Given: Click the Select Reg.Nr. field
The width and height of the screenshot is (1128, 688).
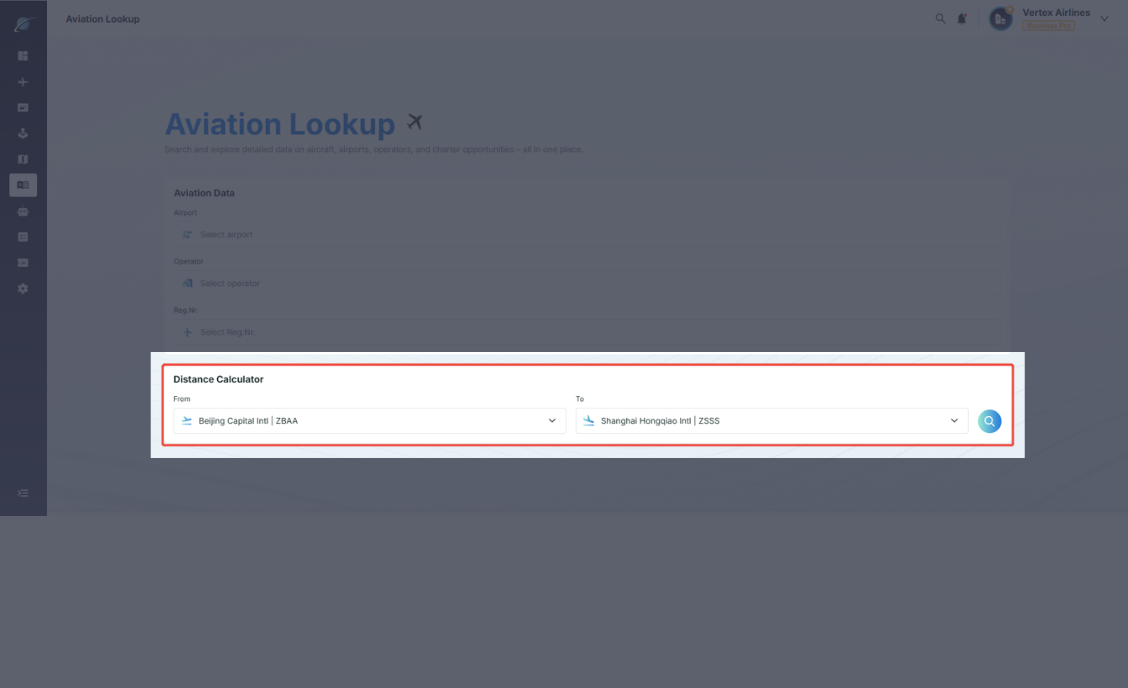Looking at the screenshot, I should coord(587,332).
